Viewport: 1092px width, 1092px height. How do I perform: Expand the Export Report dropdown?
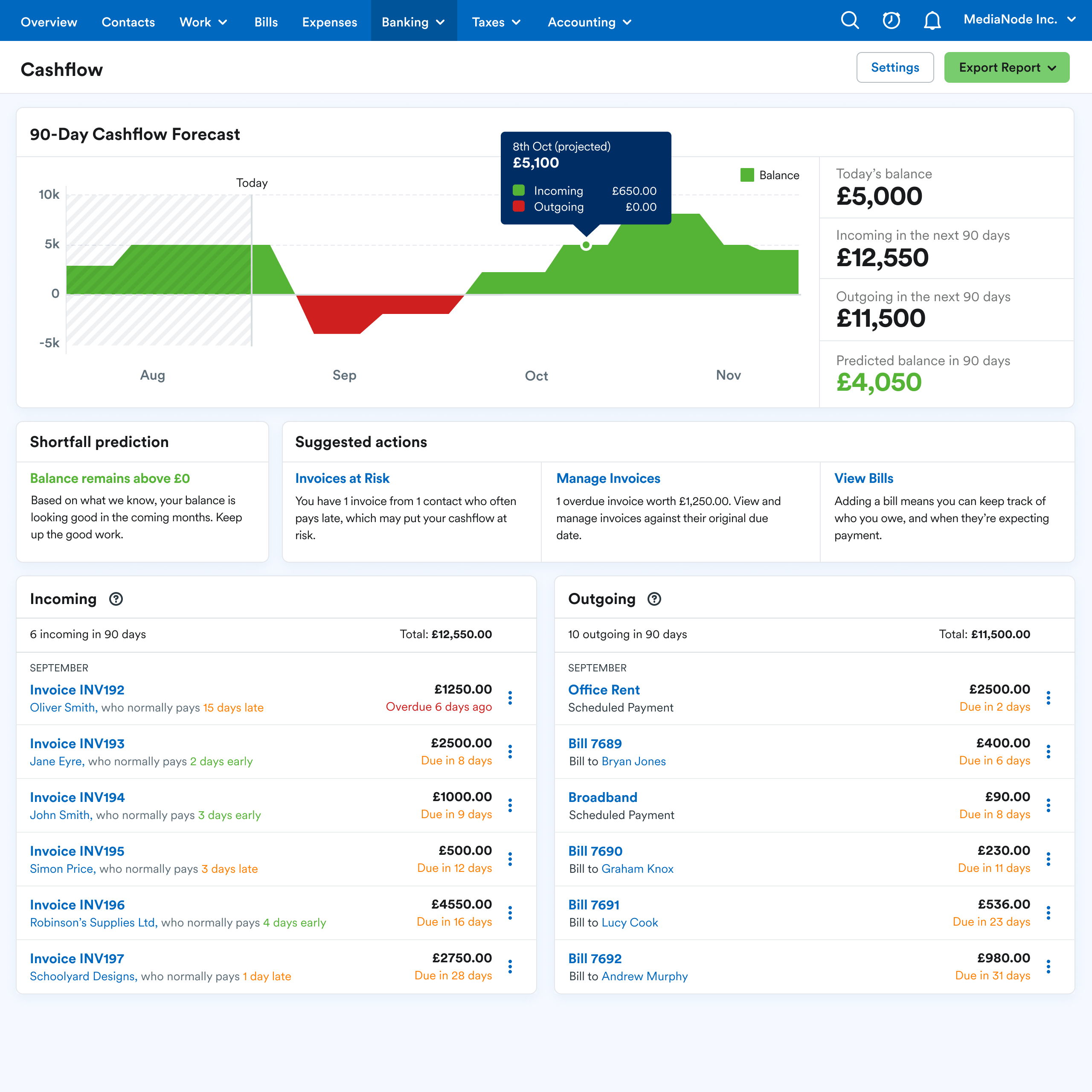click(1007, 68)
